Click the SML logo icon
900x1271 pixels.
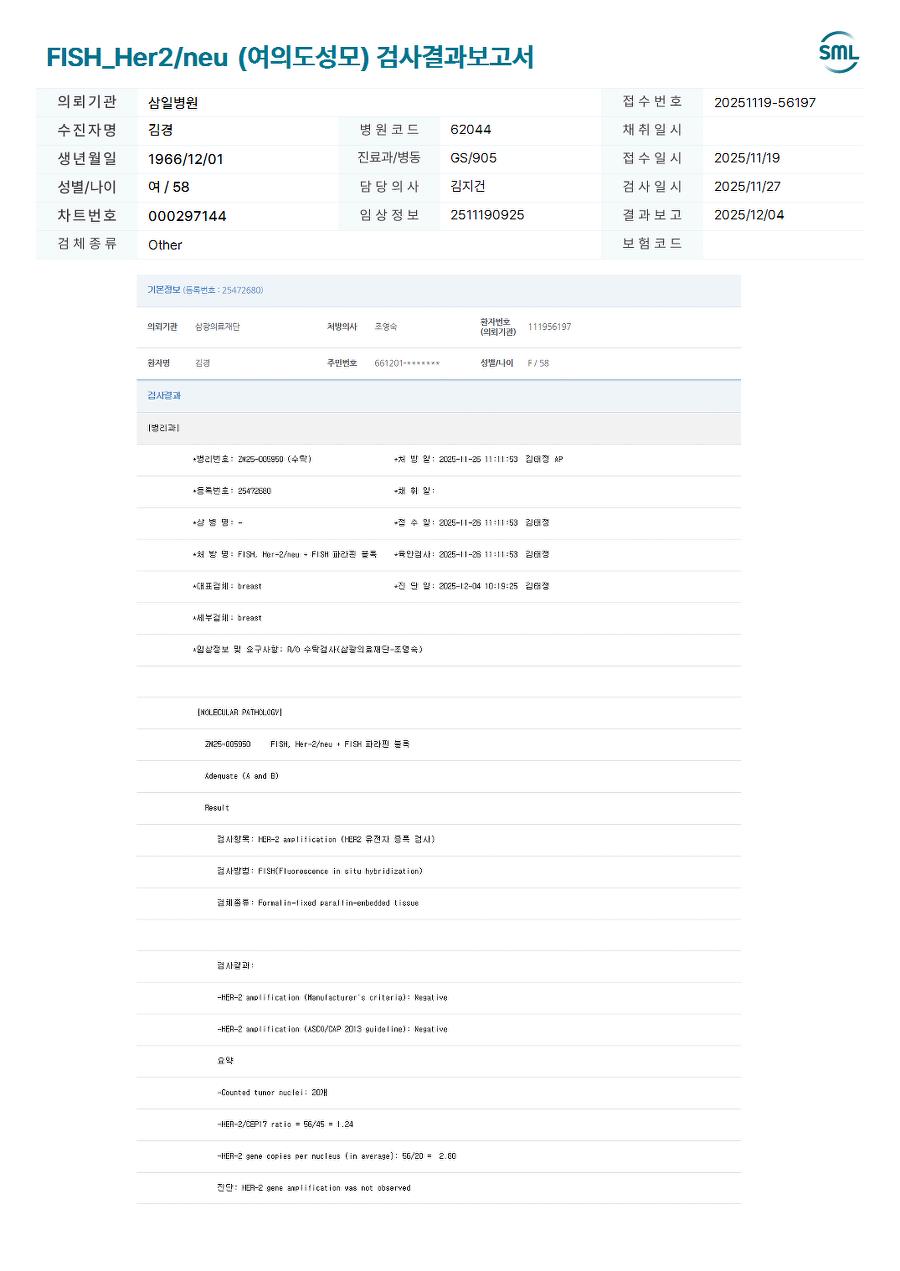coord(838,52)
